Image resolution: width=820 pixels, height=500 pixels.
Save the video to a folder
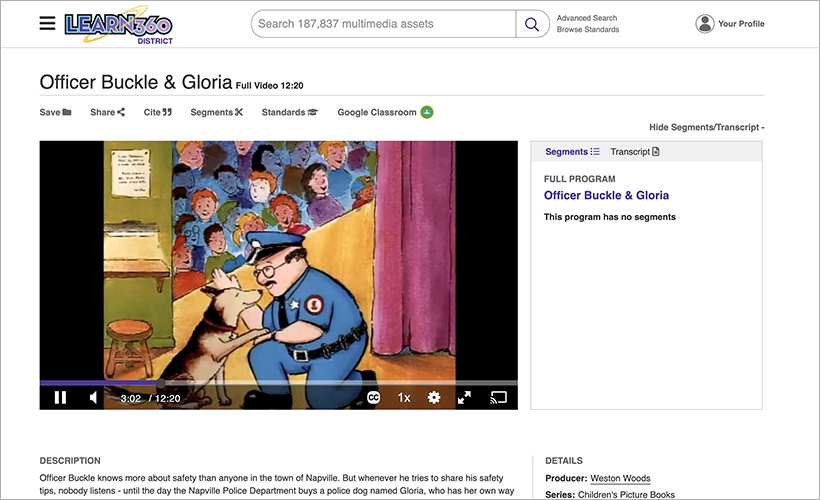pyautogui.click(x=55, y=112)
